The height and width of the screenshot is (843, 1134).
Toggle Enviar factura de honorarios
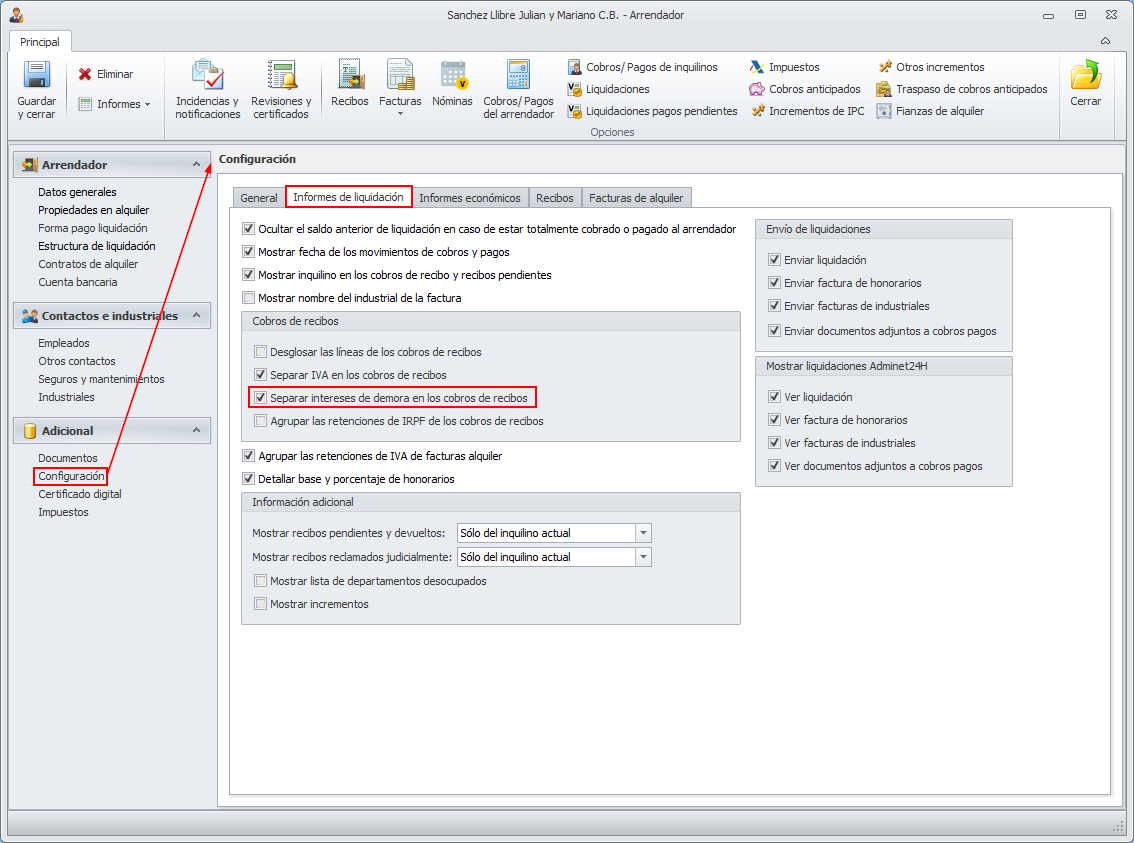click(x=775, y=283)
